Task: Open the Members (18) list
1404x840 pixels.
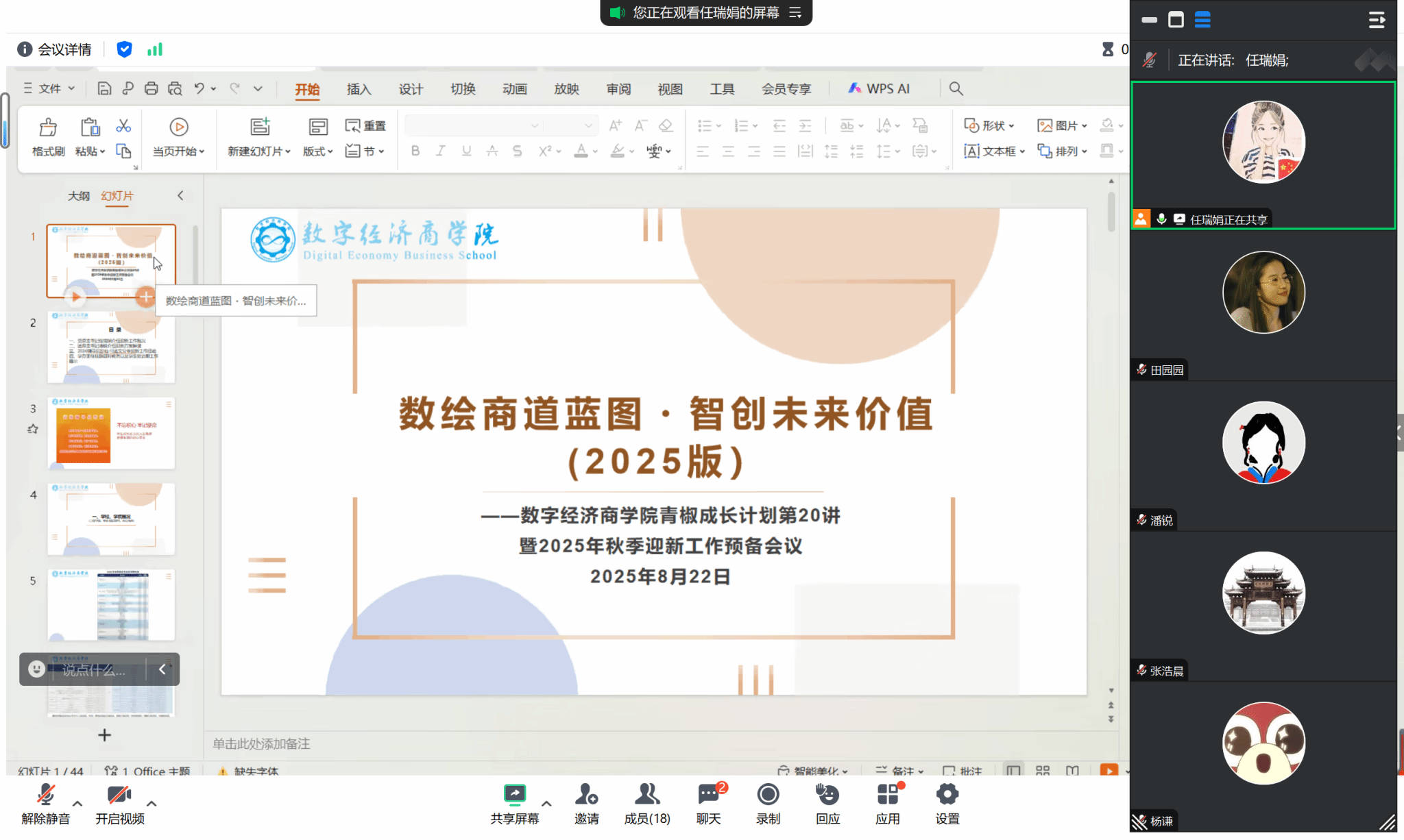Action: (x=646, y=795)
